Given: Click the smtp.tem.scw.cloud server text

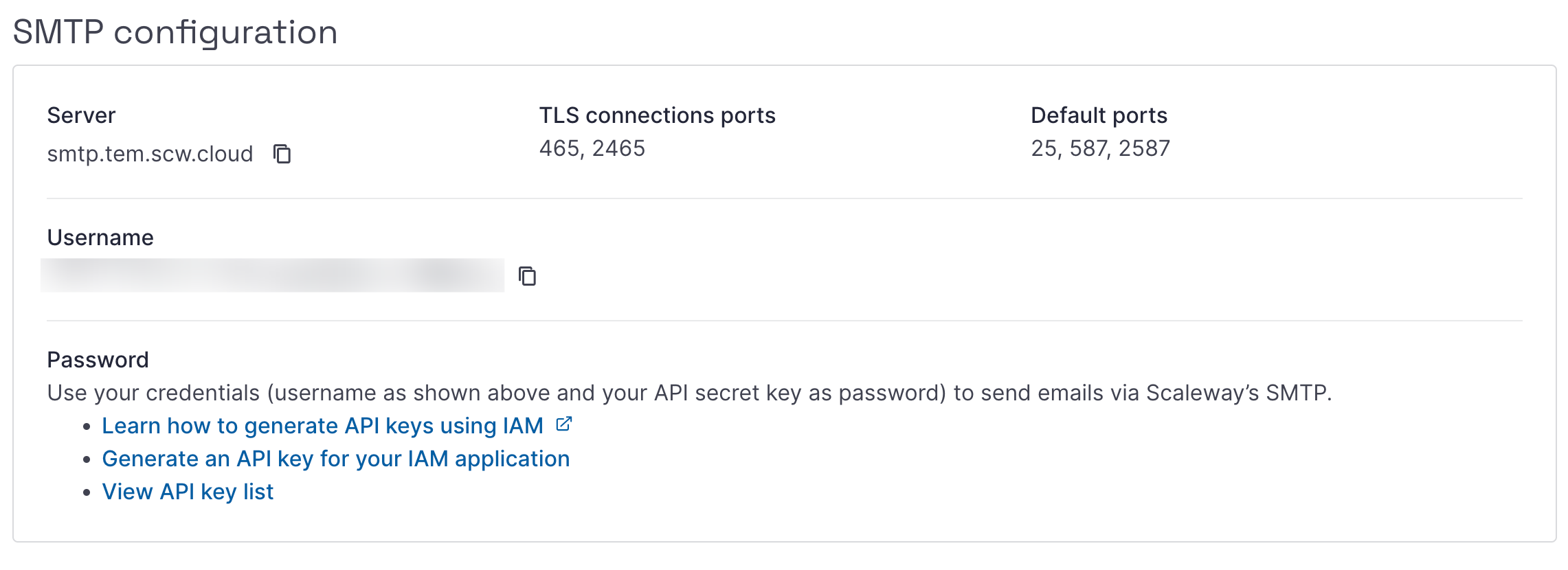Looking at the screenshot, I should pos(150,154).
